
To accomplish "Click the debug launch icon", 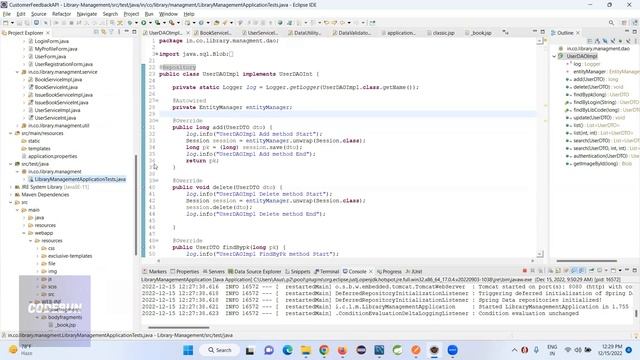I will click(130, 23).
